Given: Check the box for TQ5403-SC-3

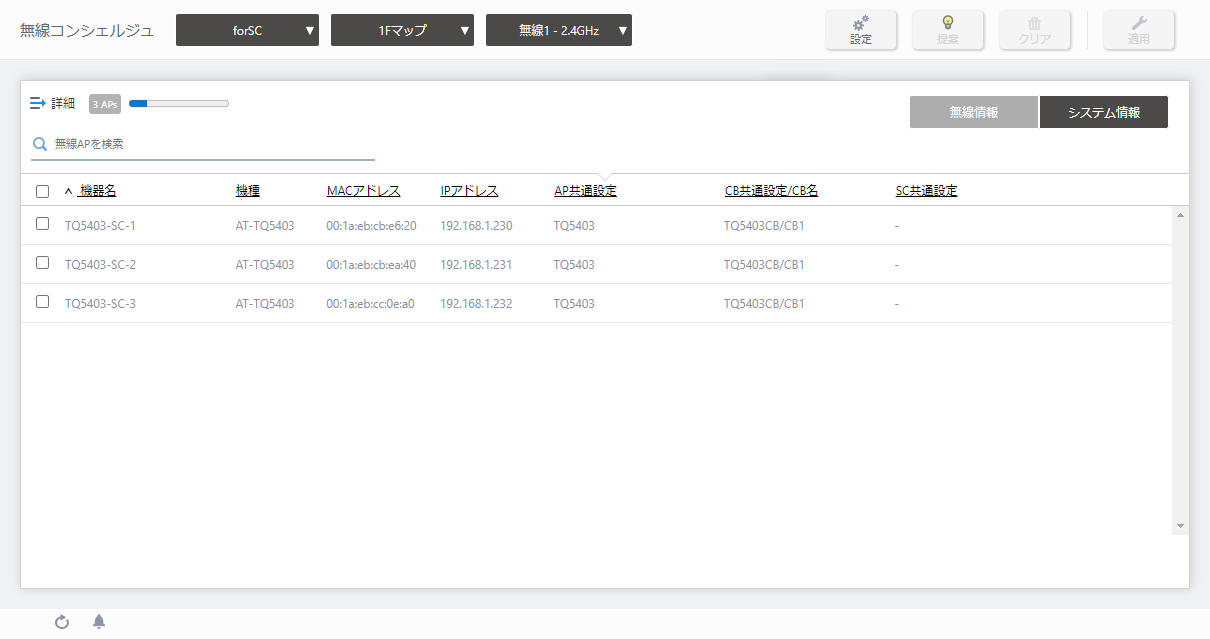Looking at the screenshot, I should tap(42, 302).
